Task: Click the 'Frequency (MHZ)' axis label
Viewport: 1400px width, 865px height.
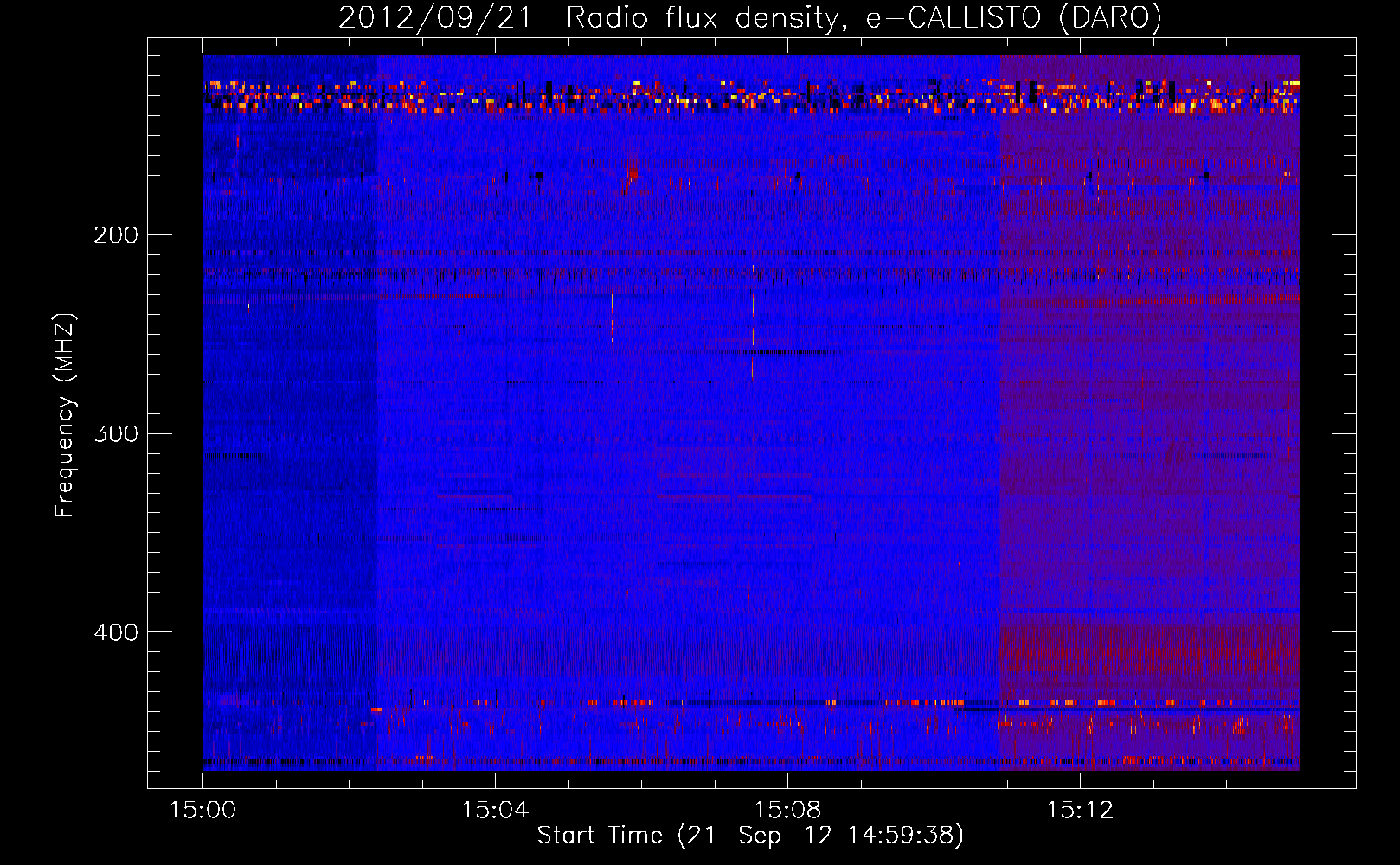Action: pos(65,415)
